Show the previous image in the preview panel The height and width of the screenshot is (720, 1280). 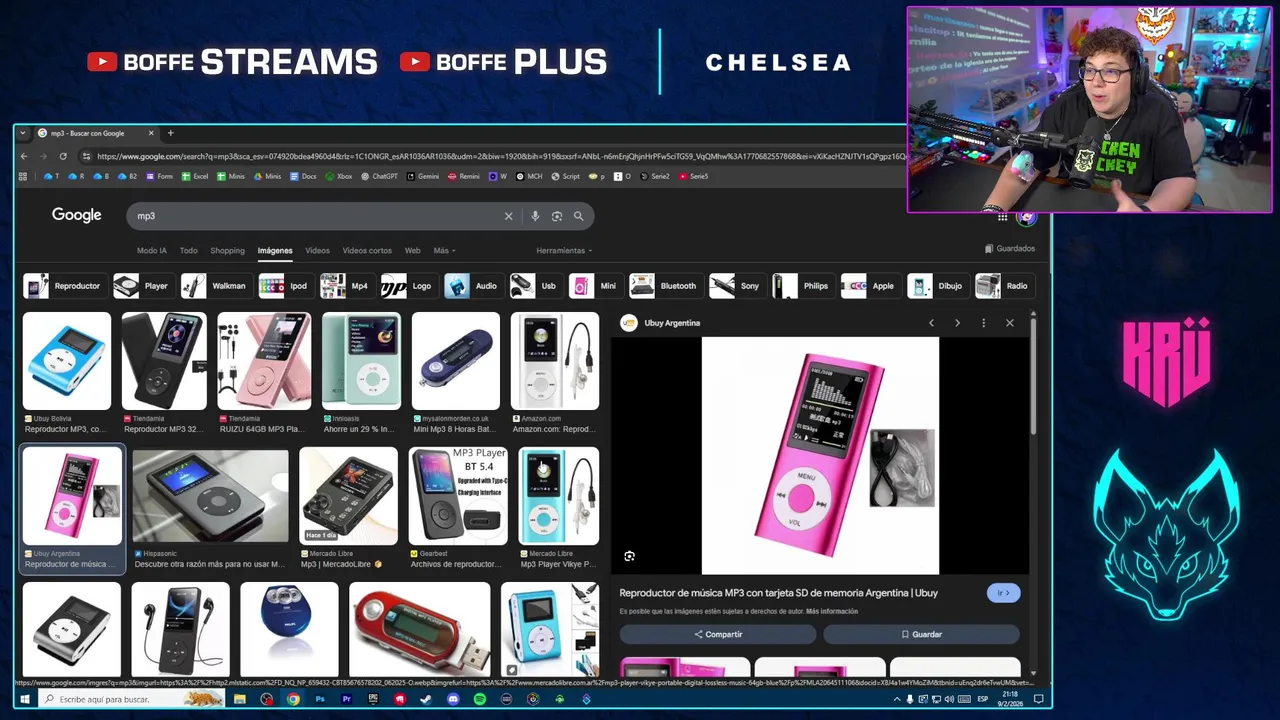(931, 323)
